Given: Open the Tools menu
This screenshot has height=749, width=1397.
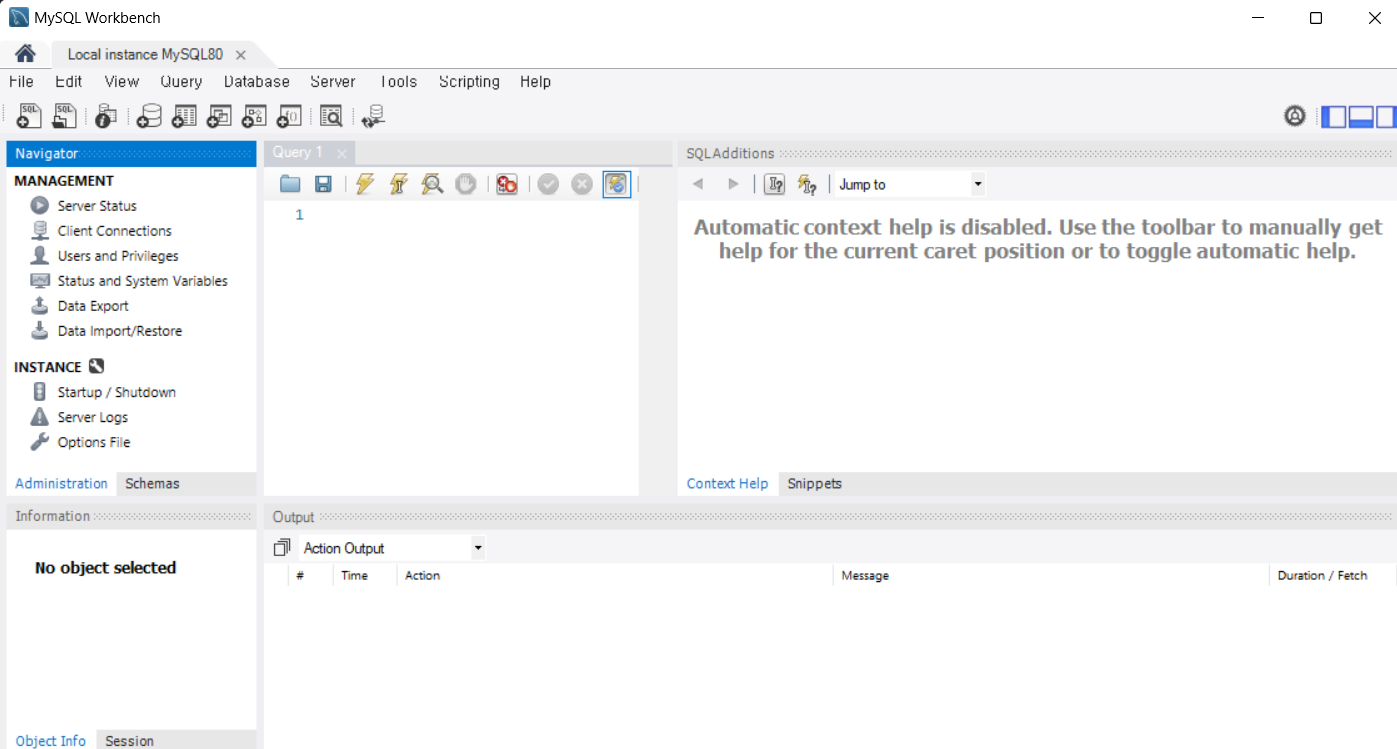Looking at the screenshot, I should [x=398, y=82].
